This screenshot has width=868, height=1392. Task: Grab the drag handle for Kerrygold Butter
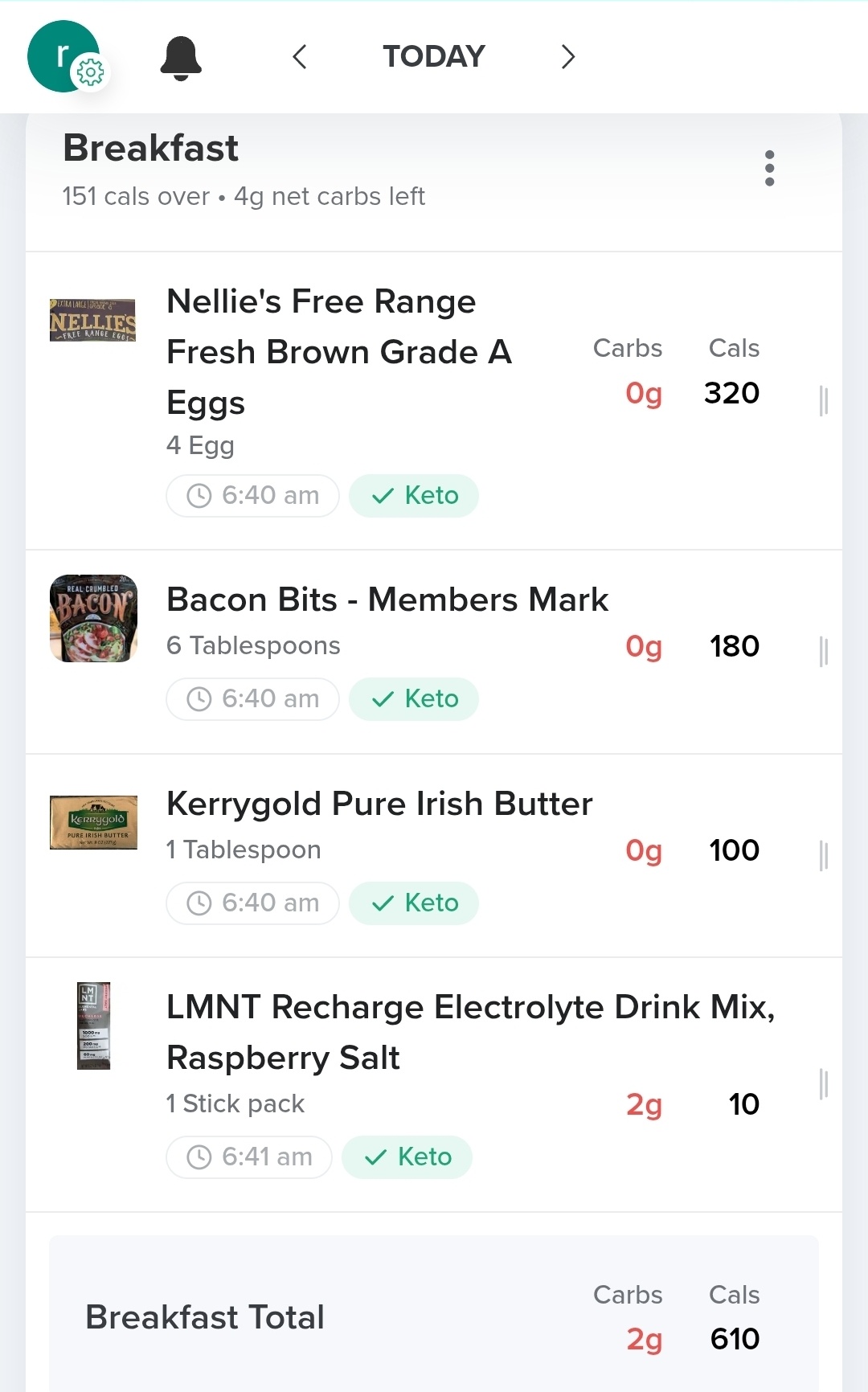pos(823,855)
